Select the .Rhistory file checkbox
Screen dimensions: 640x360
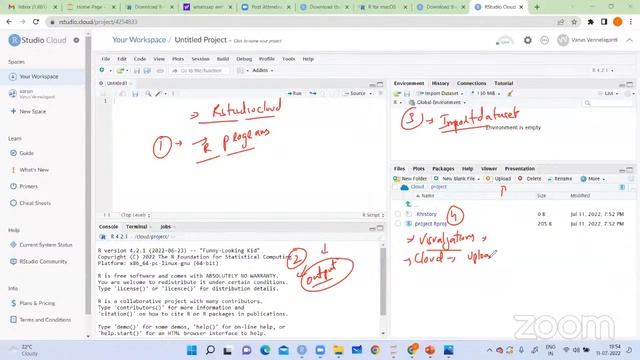pyautogui.click(x=398, y=214)
